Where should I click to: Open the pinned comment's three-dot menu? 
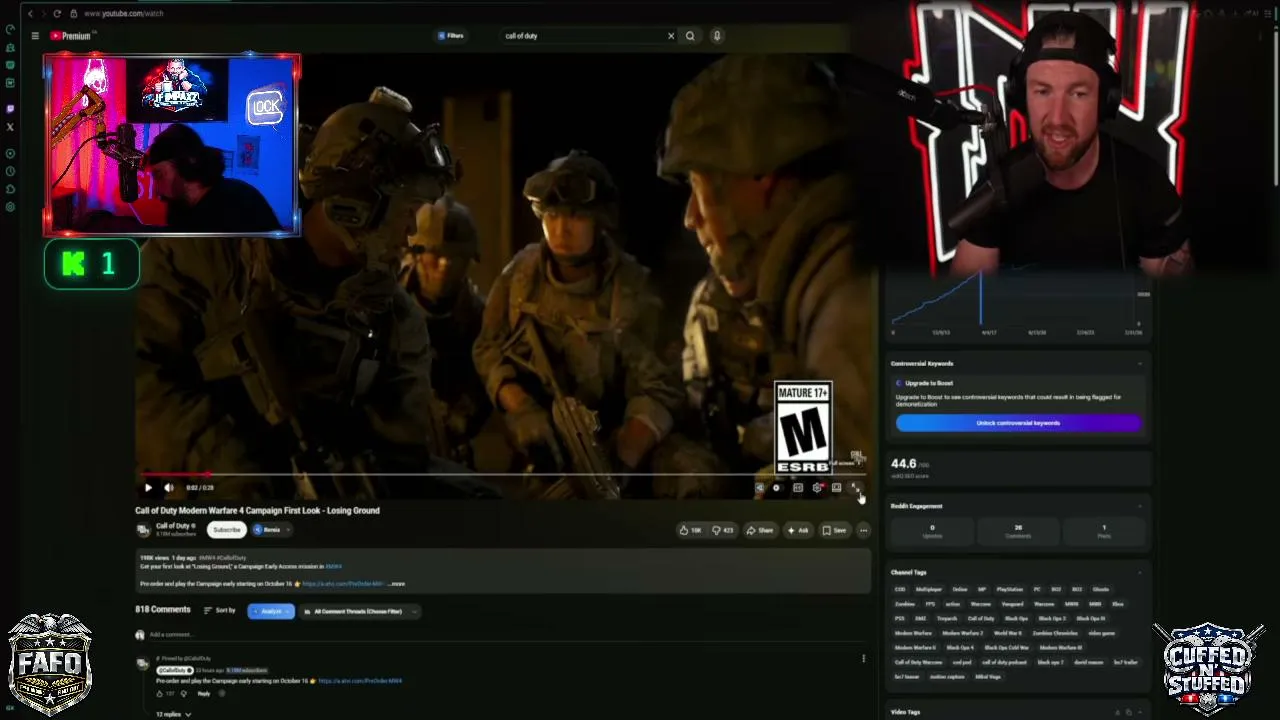click(863, 659)
